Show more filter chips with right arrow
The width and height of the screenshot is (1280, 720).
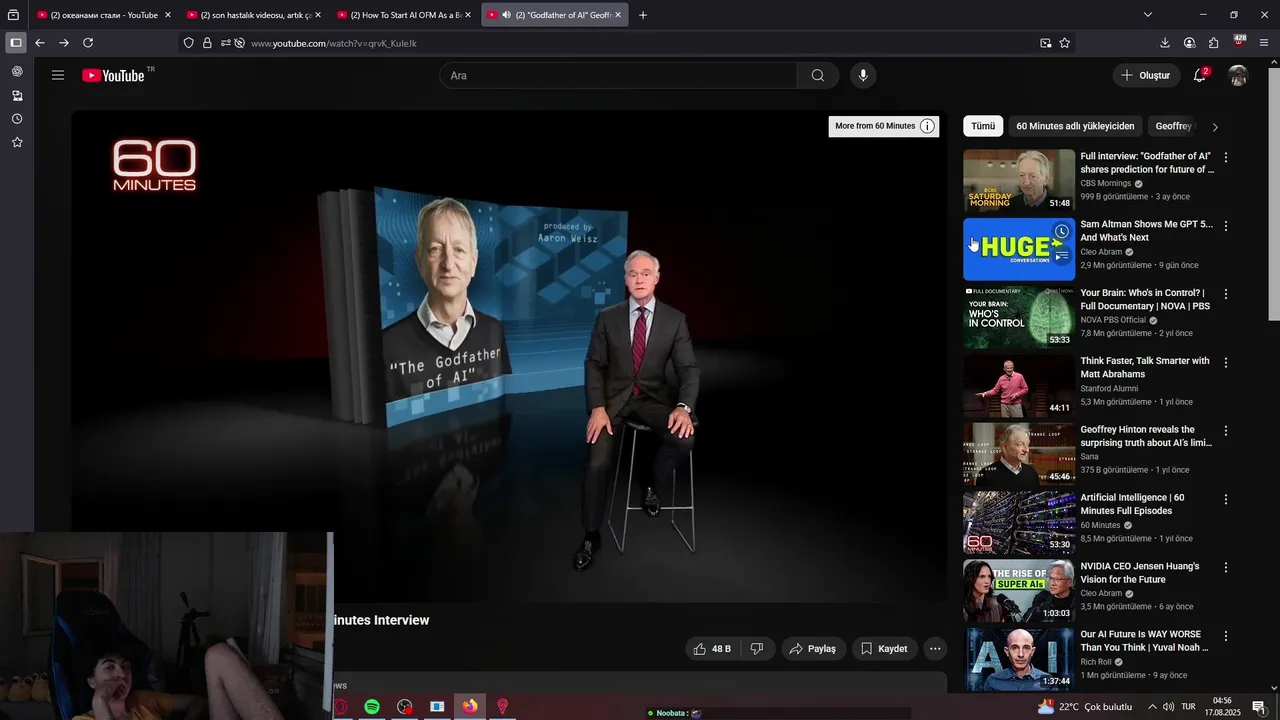[x=1215, y=127]
